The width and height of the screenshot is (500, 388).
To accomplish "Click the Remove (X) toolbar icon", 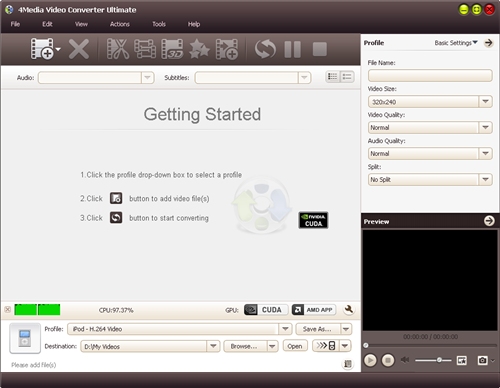I will click(x=79, y=49).
